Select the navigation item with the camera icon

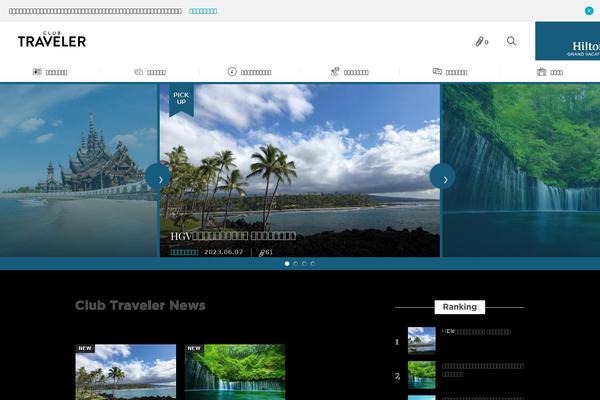(150, 72)
